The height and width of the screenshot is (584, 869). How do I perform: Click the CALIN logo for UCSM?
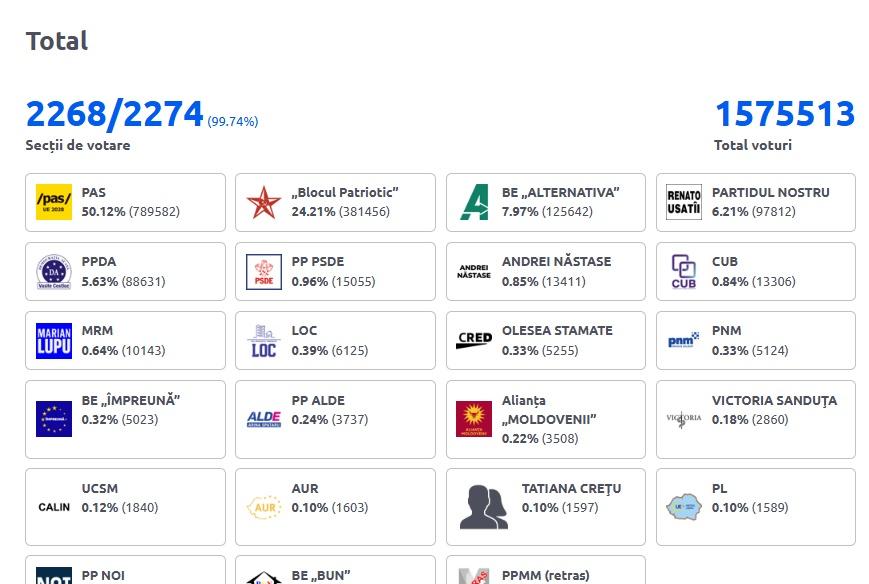click(54, 507)
